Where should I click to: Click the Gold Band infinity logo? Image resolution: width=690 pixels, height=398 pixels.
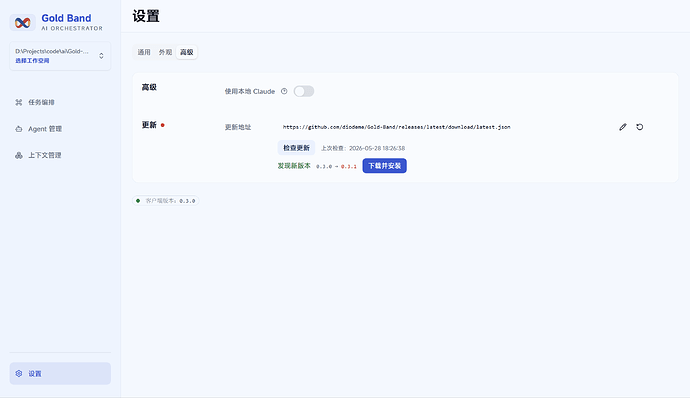22,22
